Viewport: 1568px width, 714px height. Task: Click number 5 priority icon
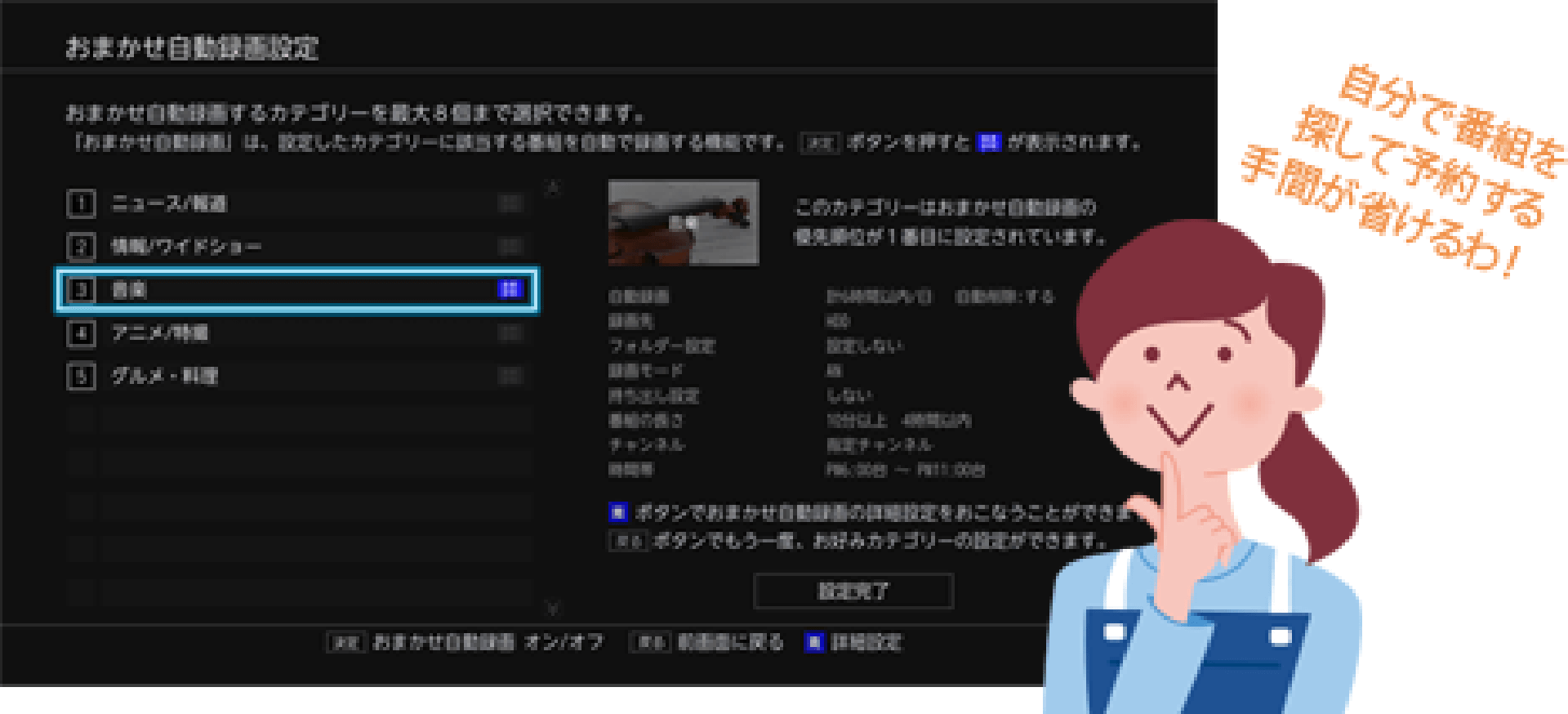[81, 376]
